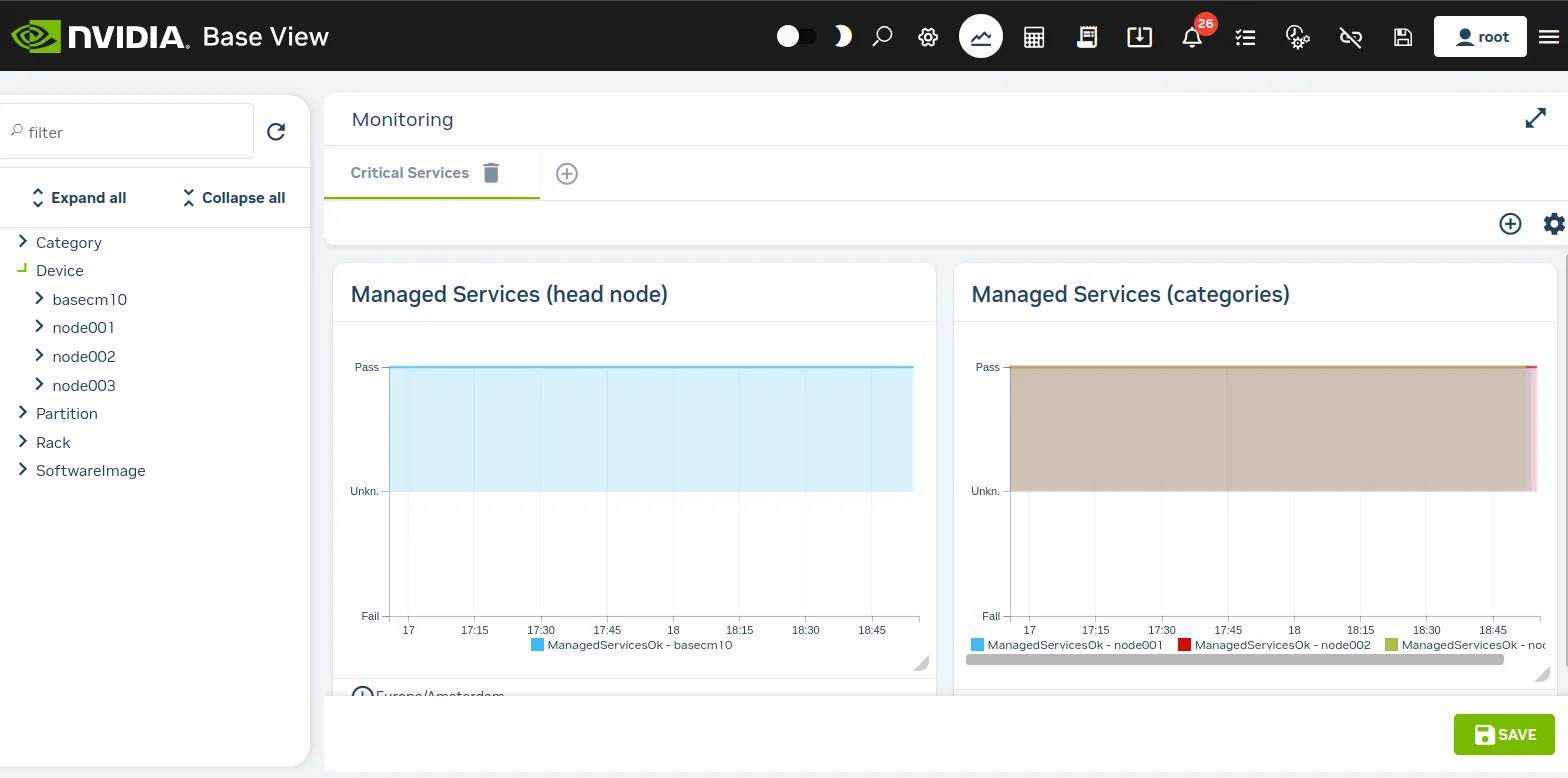Maximize the Monitoring panel with the expand arrows
Viewport: 1568px width, 778px height.
1536,118
